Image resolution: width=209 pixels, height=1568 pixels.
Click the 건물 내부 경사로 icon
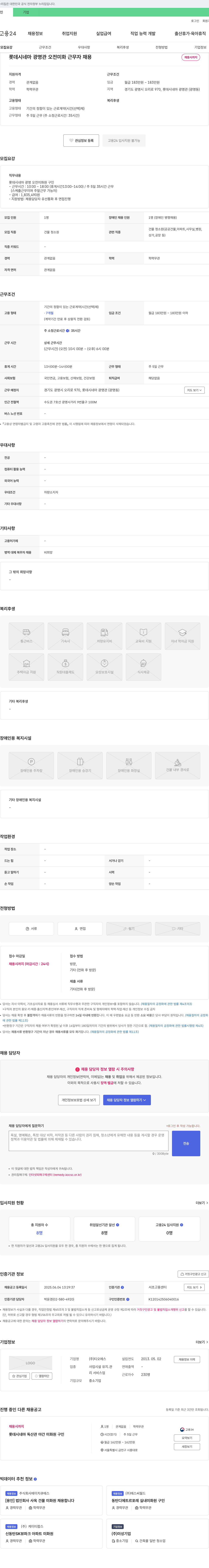pyautogui.click(x=177, y=766)
